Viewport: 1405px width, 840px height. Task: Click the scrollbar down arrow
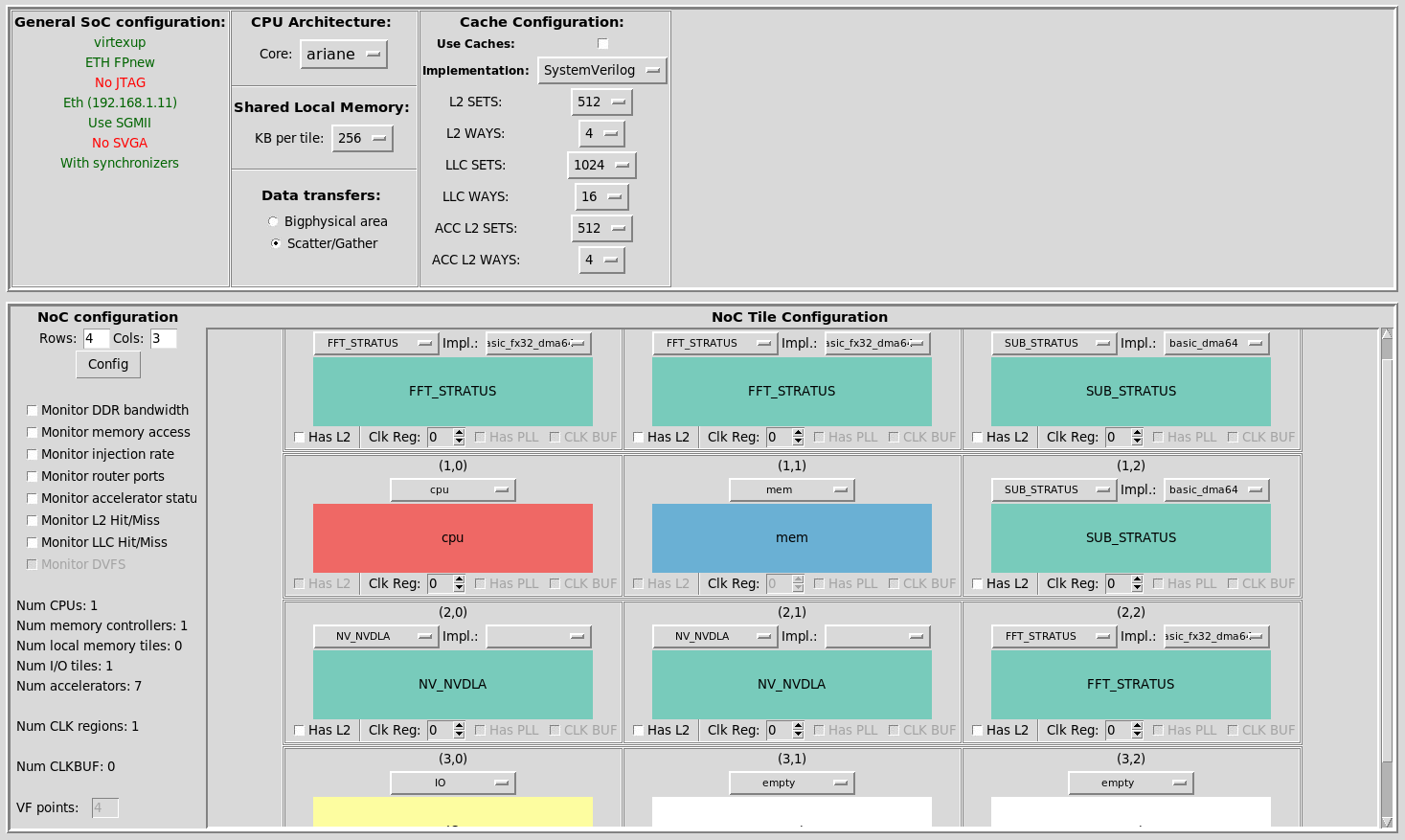tap(1386, 822)
